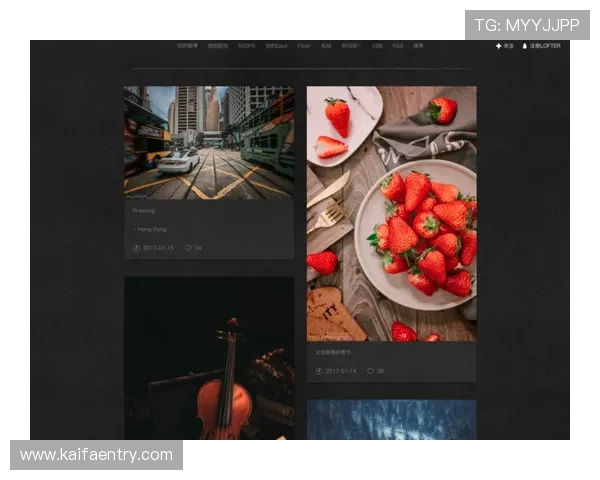Screen dimensions: 600x480
Task: Open the first navigation item in the top menu
Action: [x=187, y=46]
